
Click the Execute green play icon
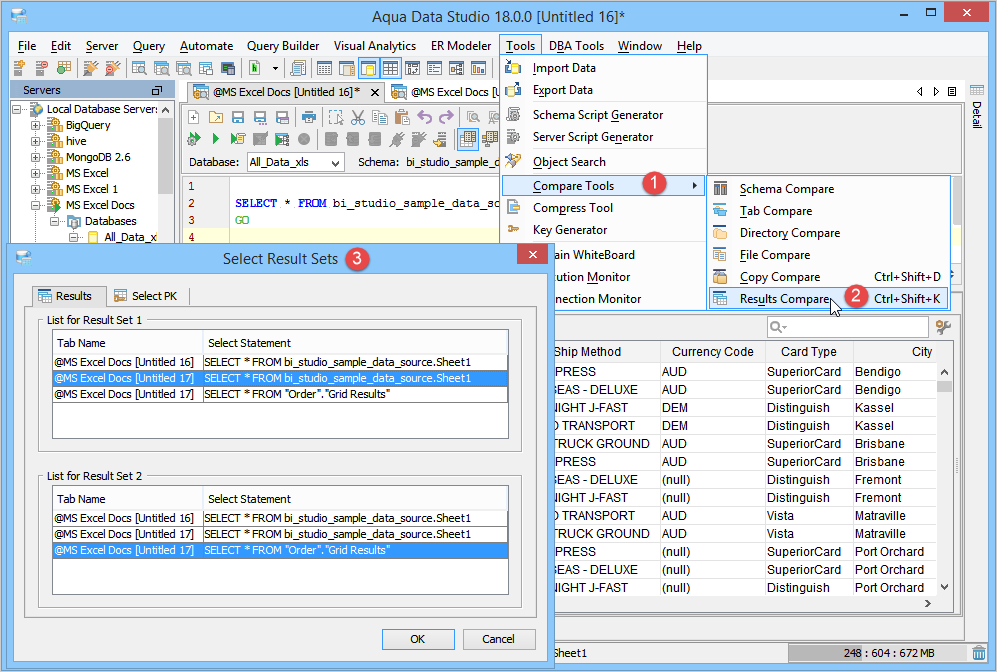tap(215, 139)
